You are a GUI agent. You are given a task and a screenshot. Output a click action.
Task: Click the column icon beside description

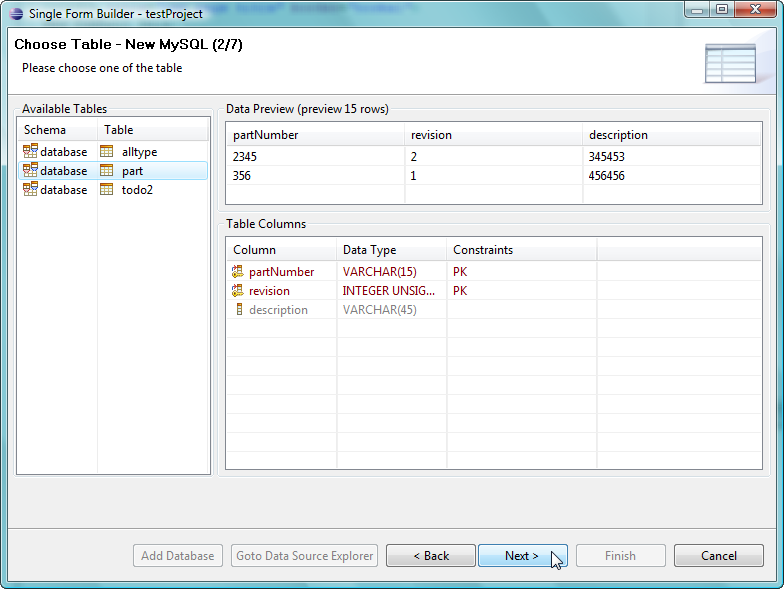pos(238,310)
